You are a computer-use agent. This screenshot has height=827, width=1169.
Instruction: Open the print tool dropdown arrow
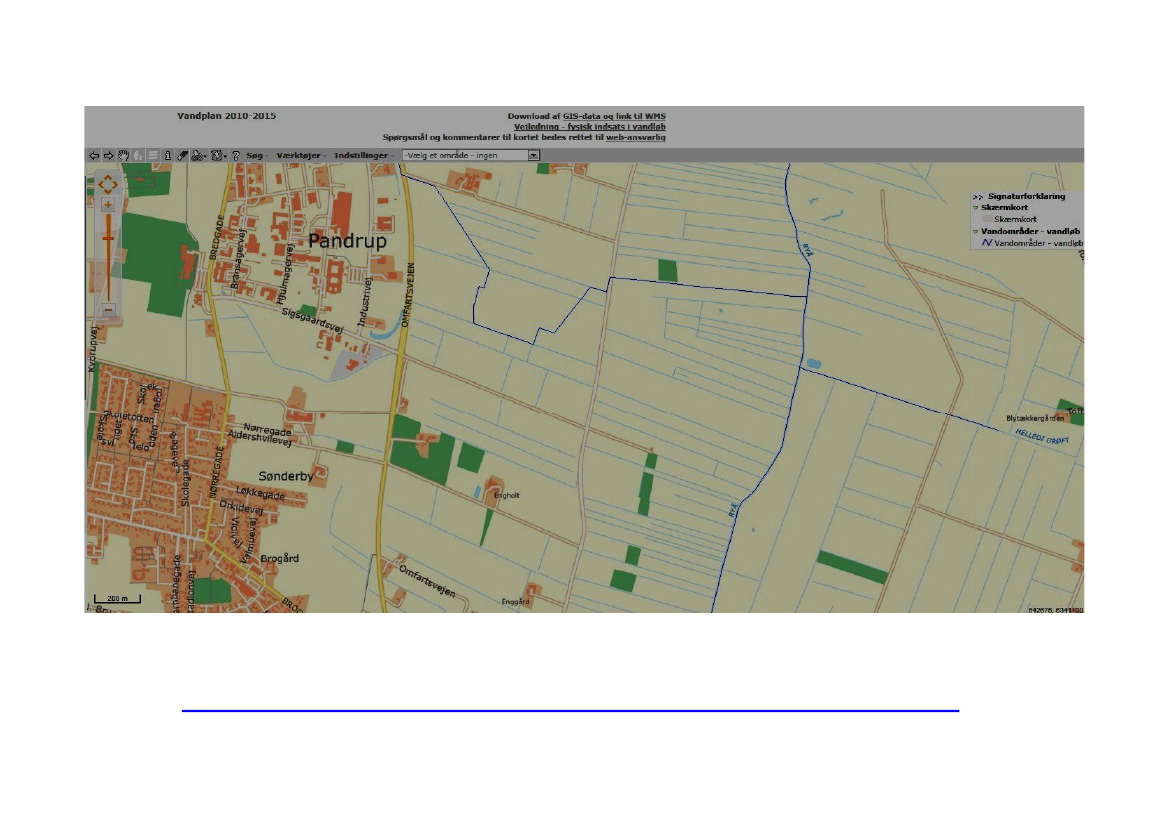pyautogui.click(x=206, y=156)
